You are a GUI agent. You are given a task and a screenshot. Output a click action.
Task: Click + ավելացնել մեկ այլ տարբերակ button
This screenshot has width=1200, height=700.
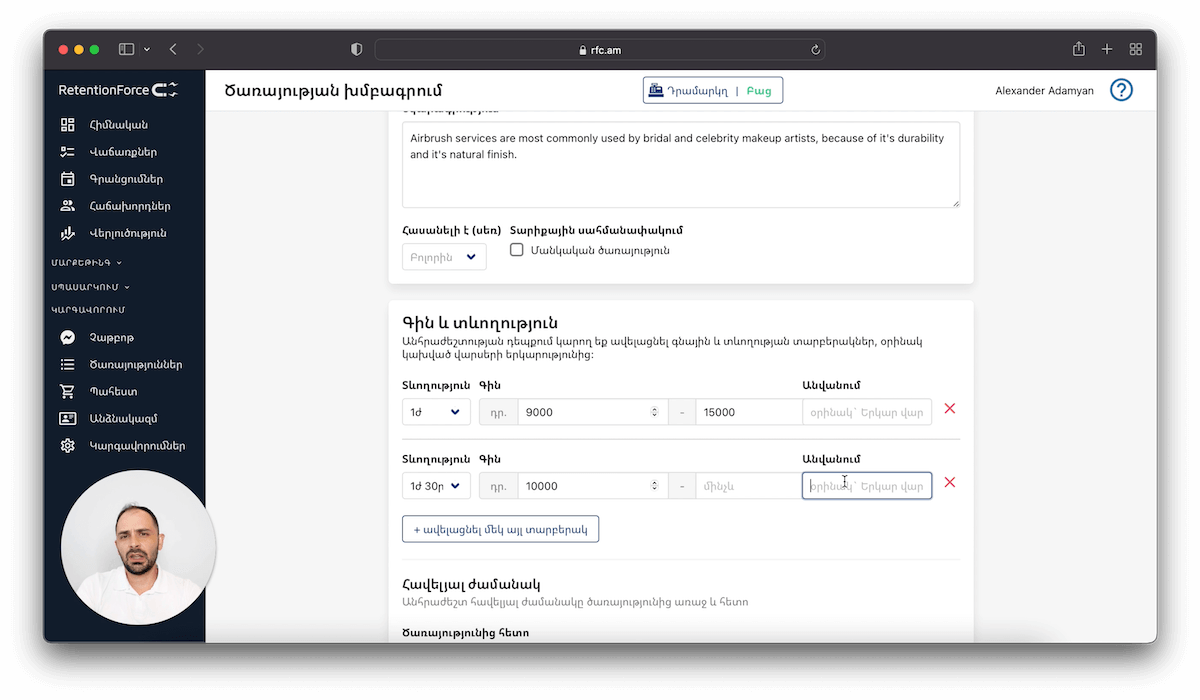click(x=500, y=529)
